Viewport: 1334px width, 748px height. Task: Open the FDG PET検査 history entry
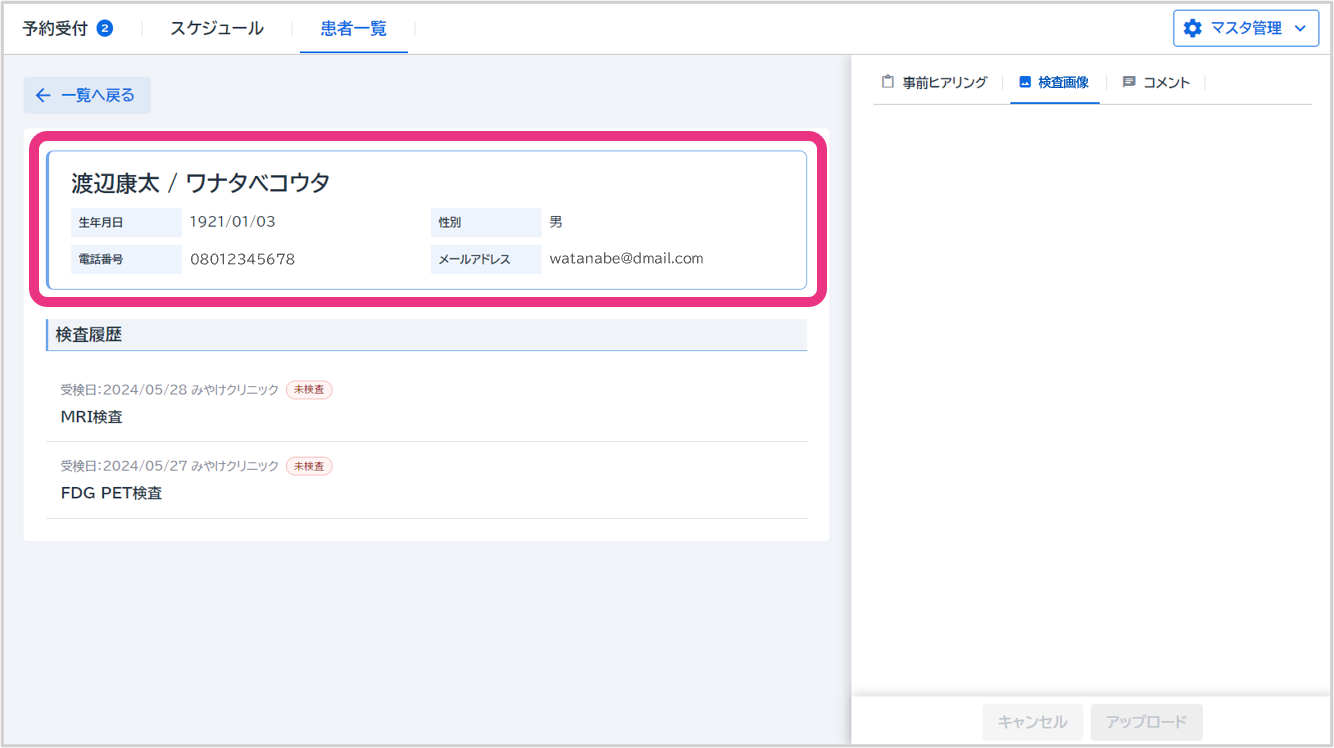click(111, 493)
